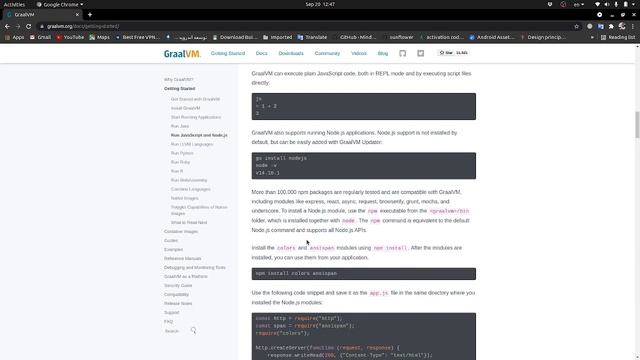Expand Guides sidebar section
Image resolution: width=640 pixels, height=360 pixels.
[x=171, y=240]
